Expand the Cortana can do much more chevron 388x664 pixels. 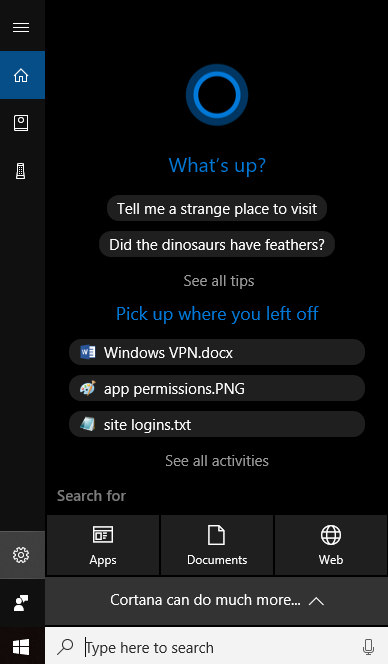point(316,600)
